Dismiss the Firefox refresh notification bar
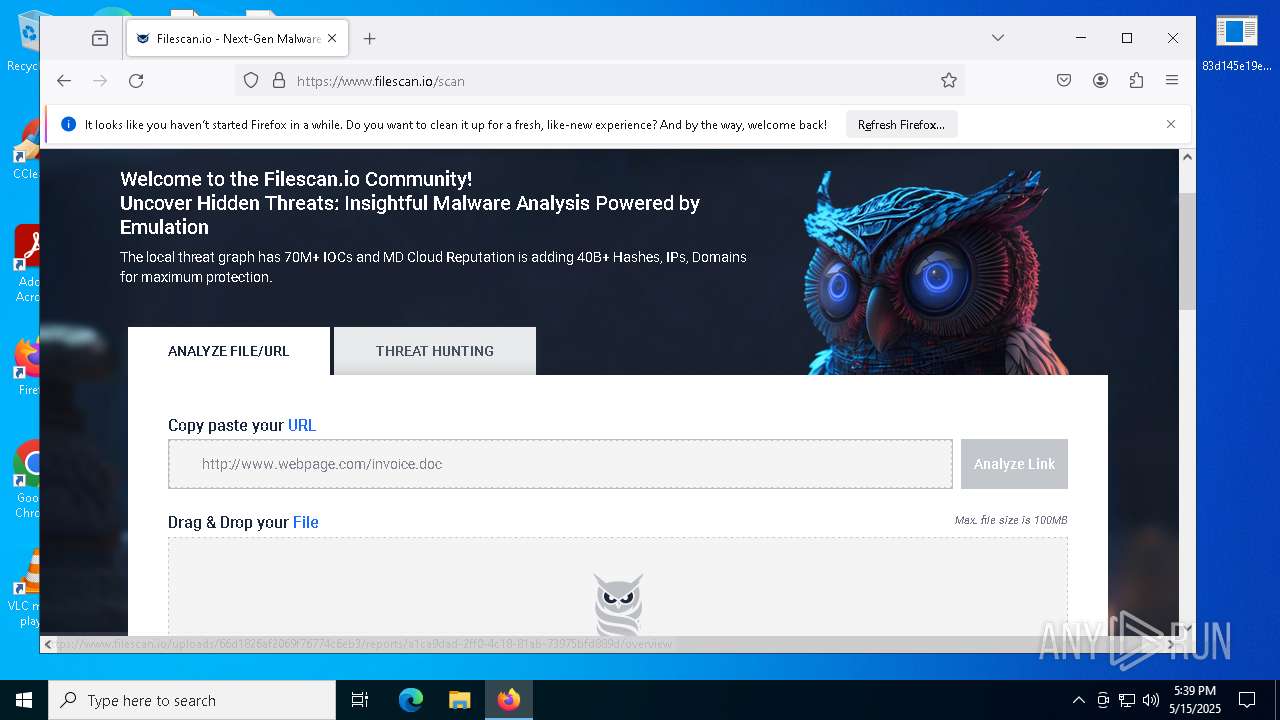1280x720 pixels. [x=1171, y=124]
